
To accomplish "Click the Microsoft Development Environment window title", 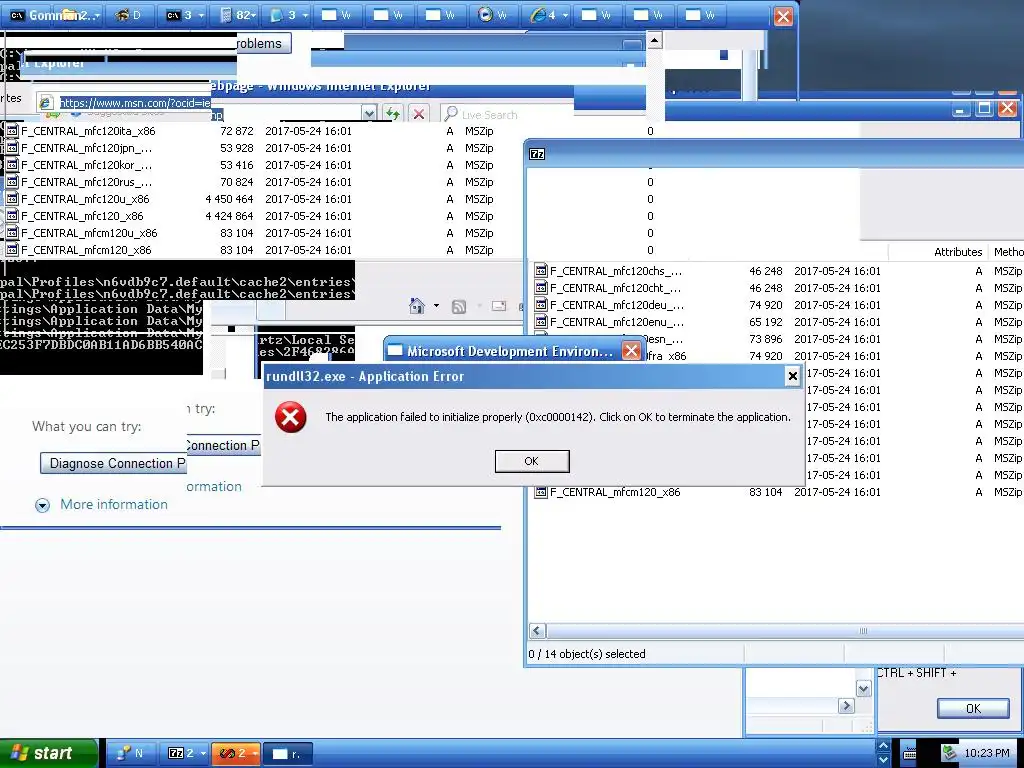I will (x=510, y=351).
